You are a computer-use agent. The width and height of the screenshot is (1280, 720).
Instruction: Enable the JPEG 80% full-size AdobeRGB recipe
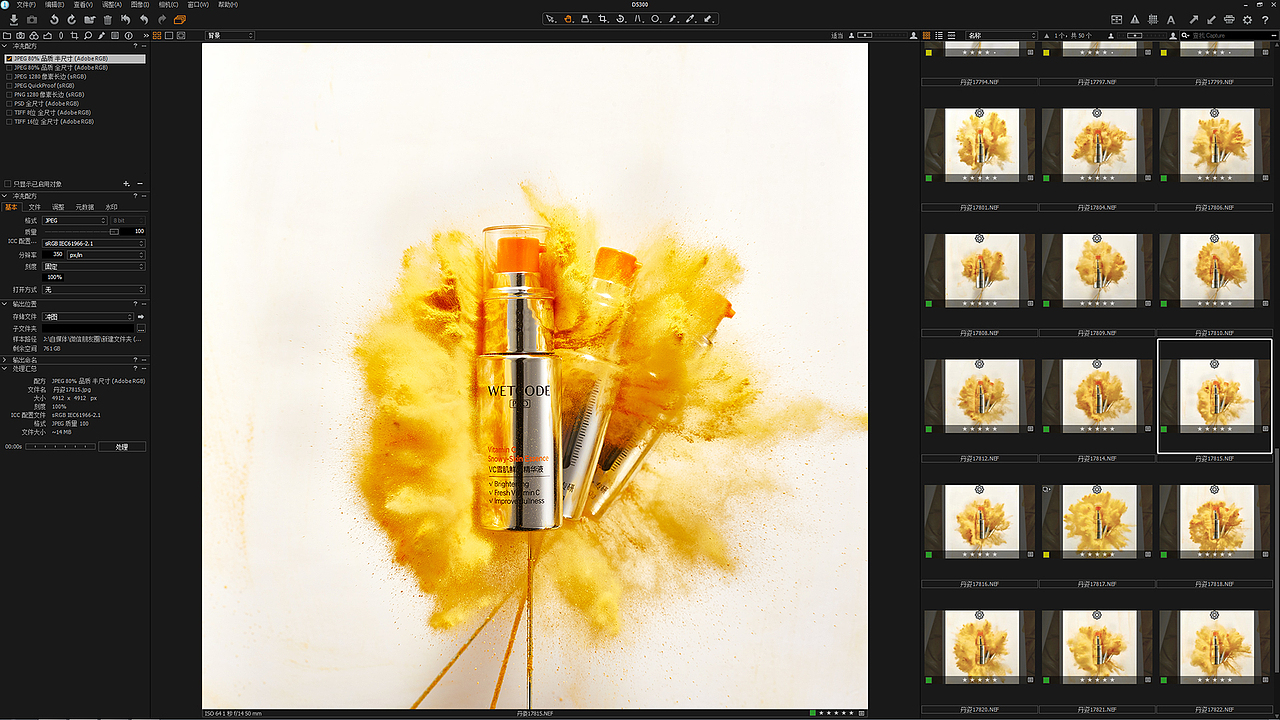(9, 68)
